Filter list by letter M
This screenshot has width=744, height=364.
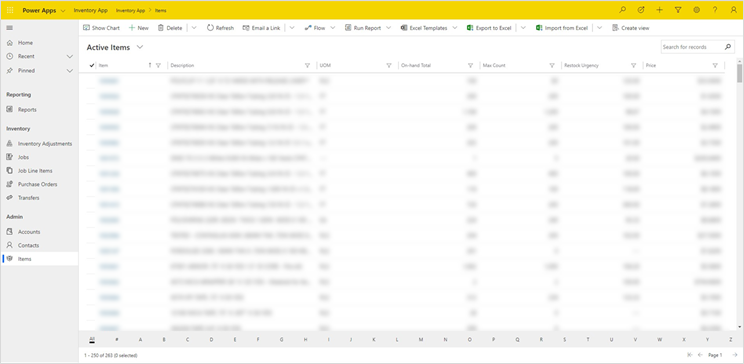point(421,340)
